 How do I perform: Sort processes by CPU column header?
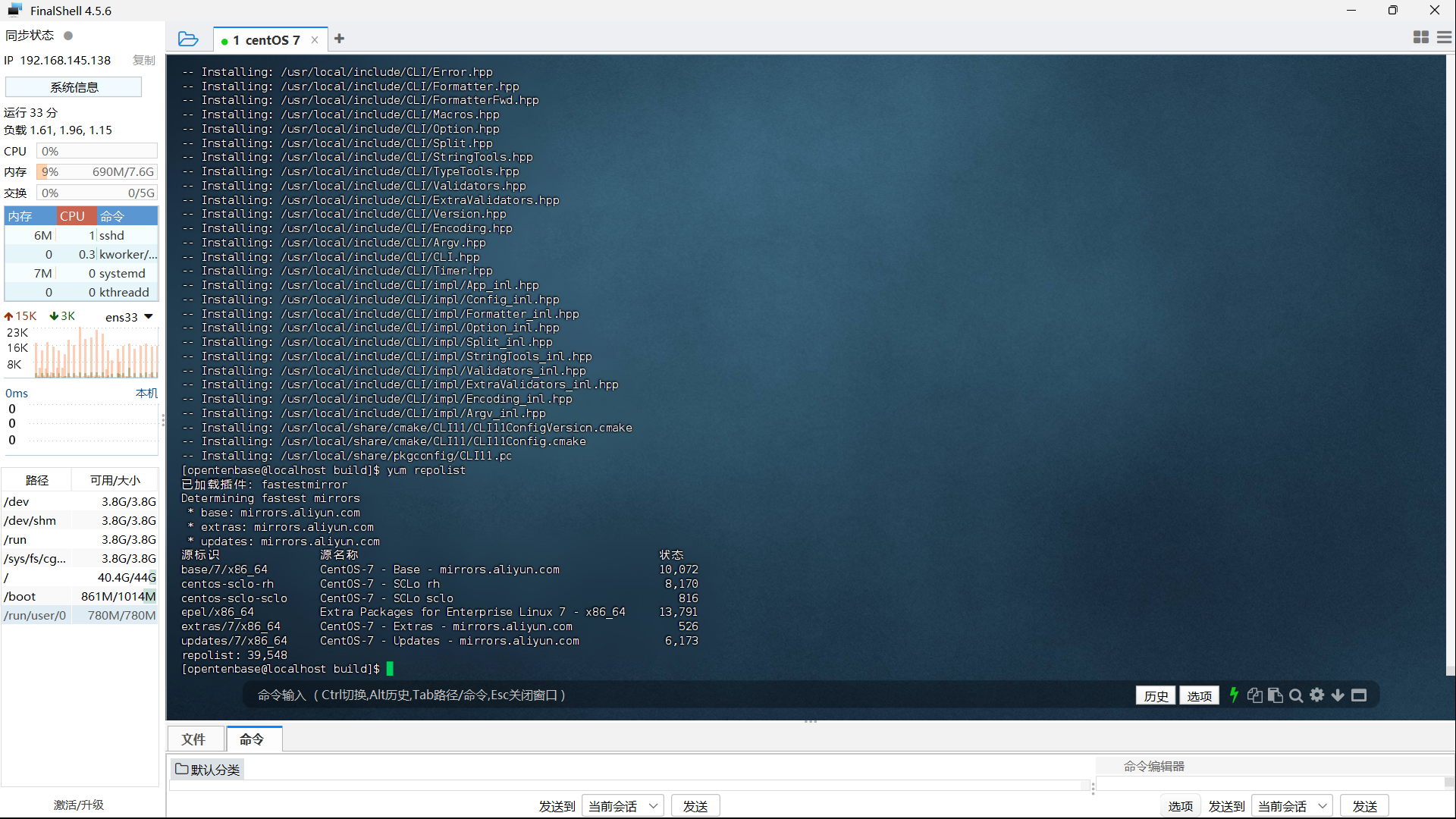click(73, 216)
